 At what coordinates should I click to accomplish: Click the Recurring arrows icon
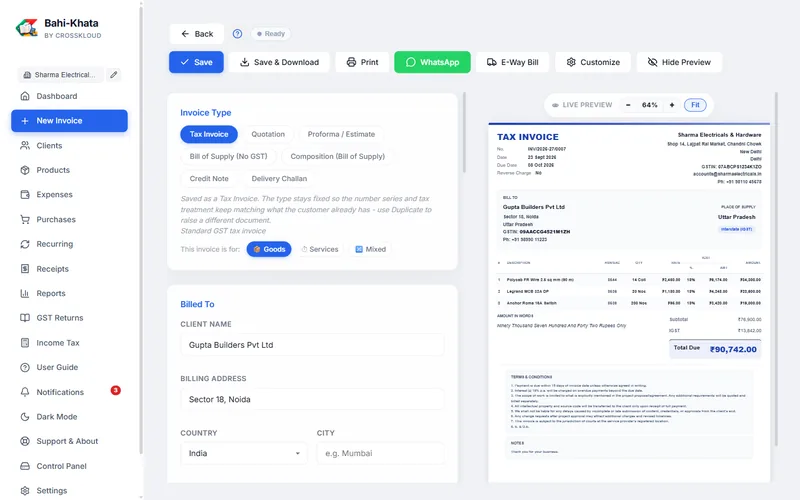pyautogui.click(x=24, y=244)
